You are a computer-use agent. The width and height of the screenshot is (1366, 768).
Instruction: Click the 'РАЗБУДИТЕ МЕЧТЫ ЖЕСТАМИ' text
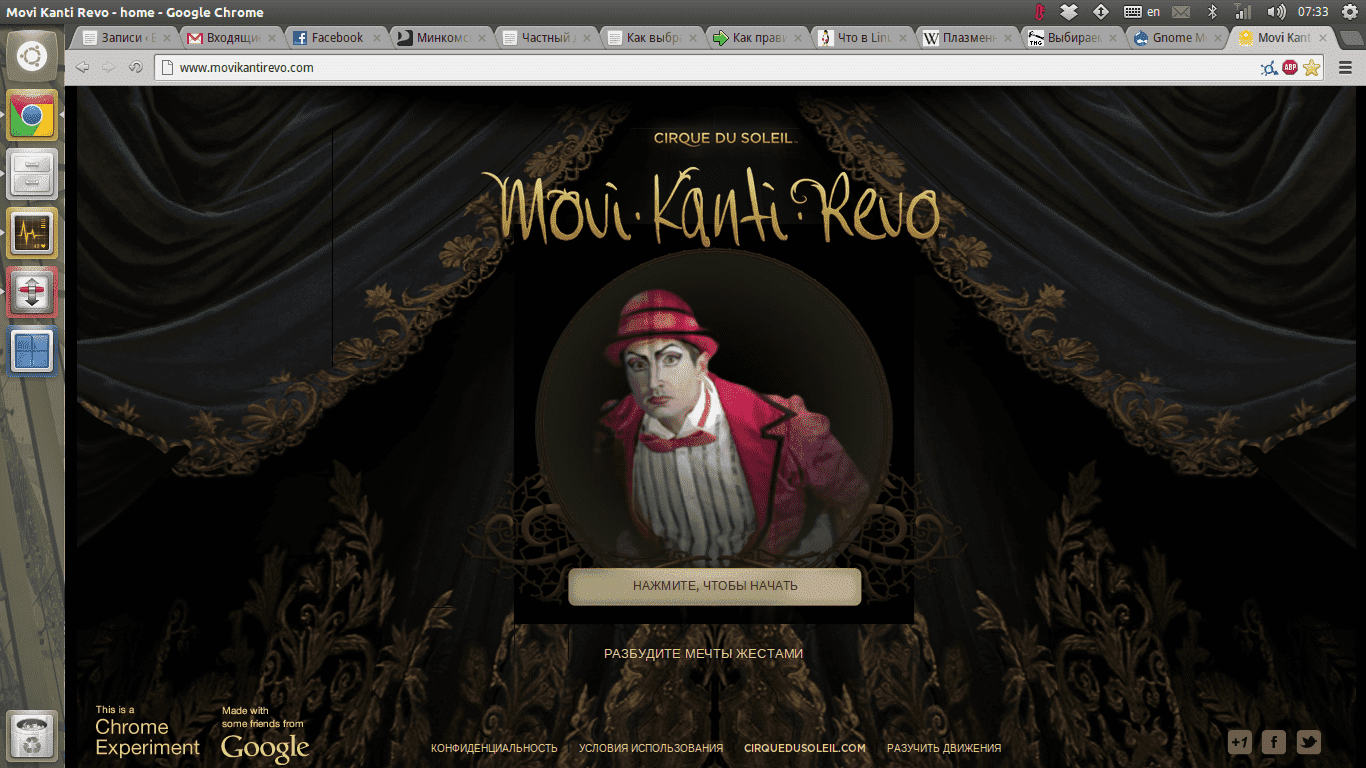703,654
